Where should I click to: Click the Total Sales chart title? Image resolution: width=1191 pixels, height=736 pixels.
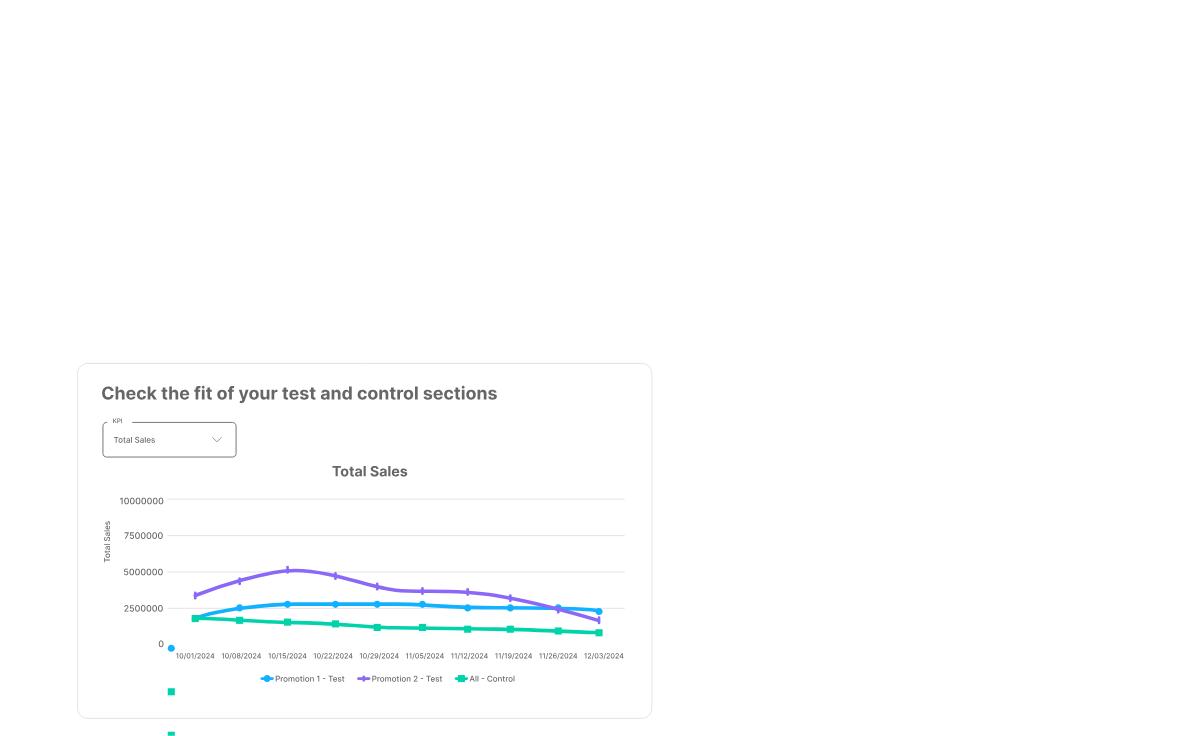pyautogui.click(x=370, y=471)
